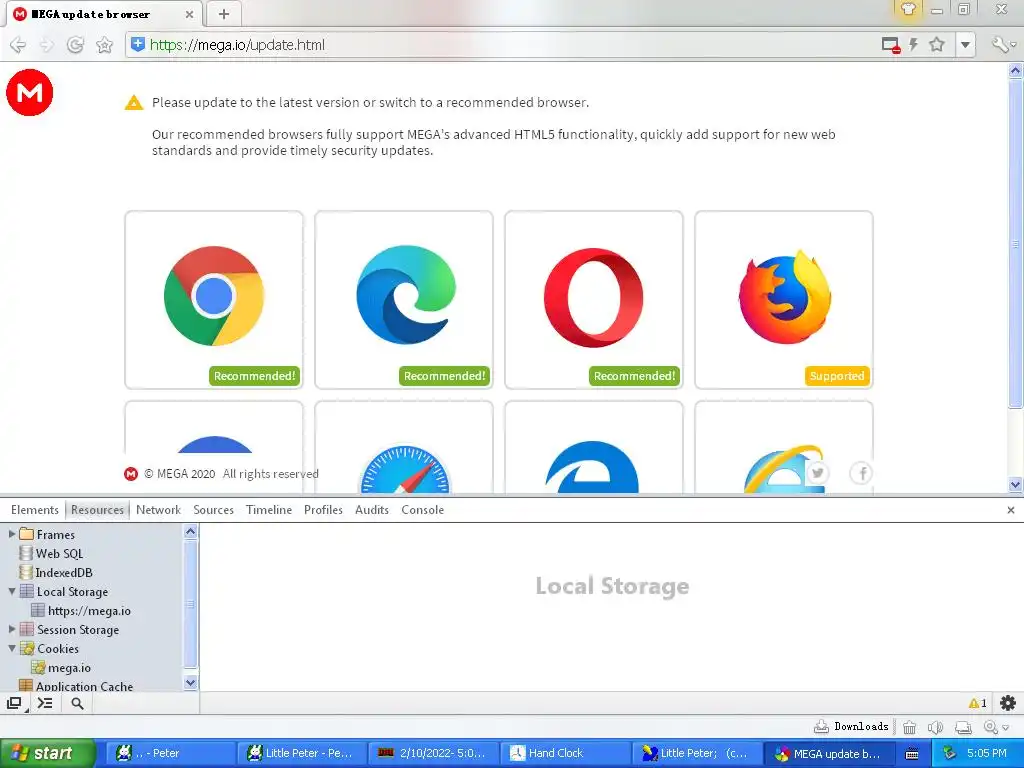Viewport: 1024px width, 768px height.
Task: Close the MEGA update browser tab
Action: click(x=189, y=14)
